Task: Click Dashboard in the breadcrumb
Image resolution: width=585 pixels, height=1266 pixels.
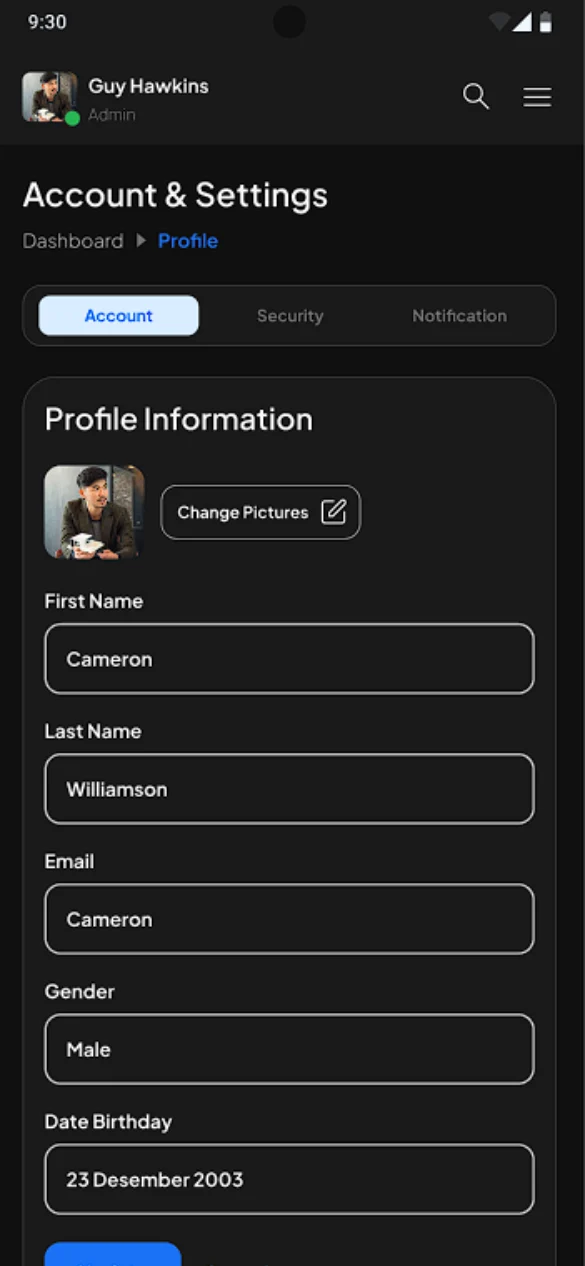Action: pyautogui.click(x=72, y=240)
